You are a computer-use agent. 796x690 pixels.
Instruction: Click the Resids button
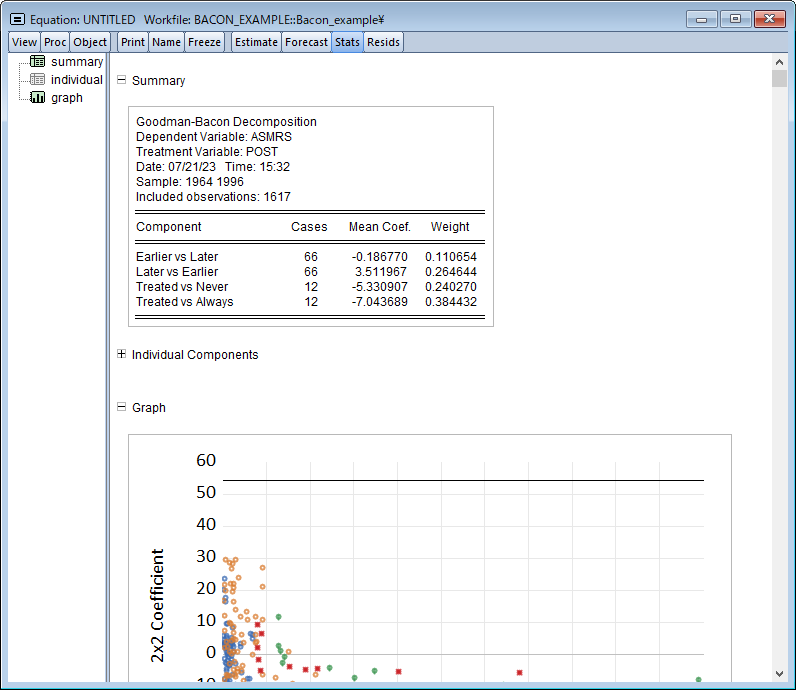[x=383, y=42]
